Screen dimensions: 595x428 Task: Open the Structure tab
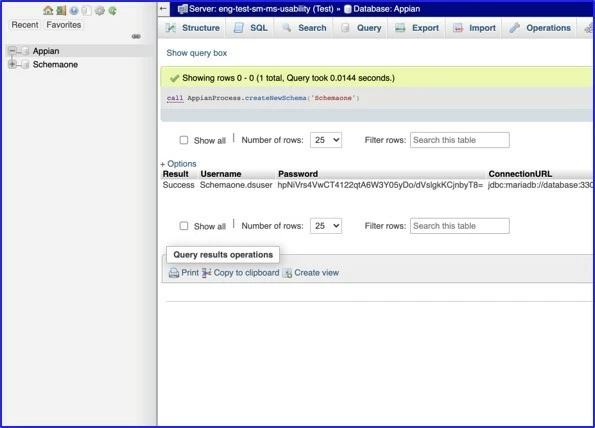pyautogui.click(x=193, y=28)
